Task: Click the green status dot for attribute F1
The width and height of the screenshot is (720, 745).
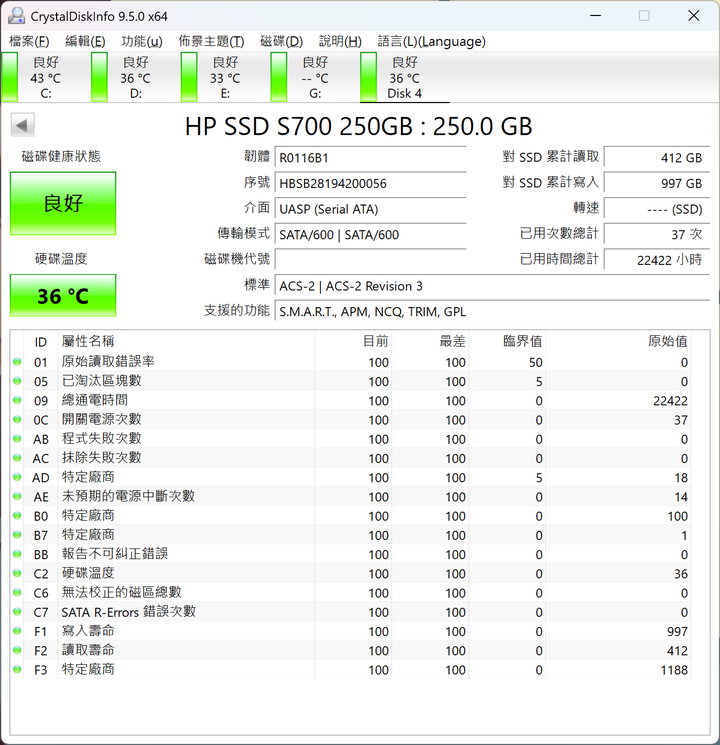Action: tap(17, 631)
